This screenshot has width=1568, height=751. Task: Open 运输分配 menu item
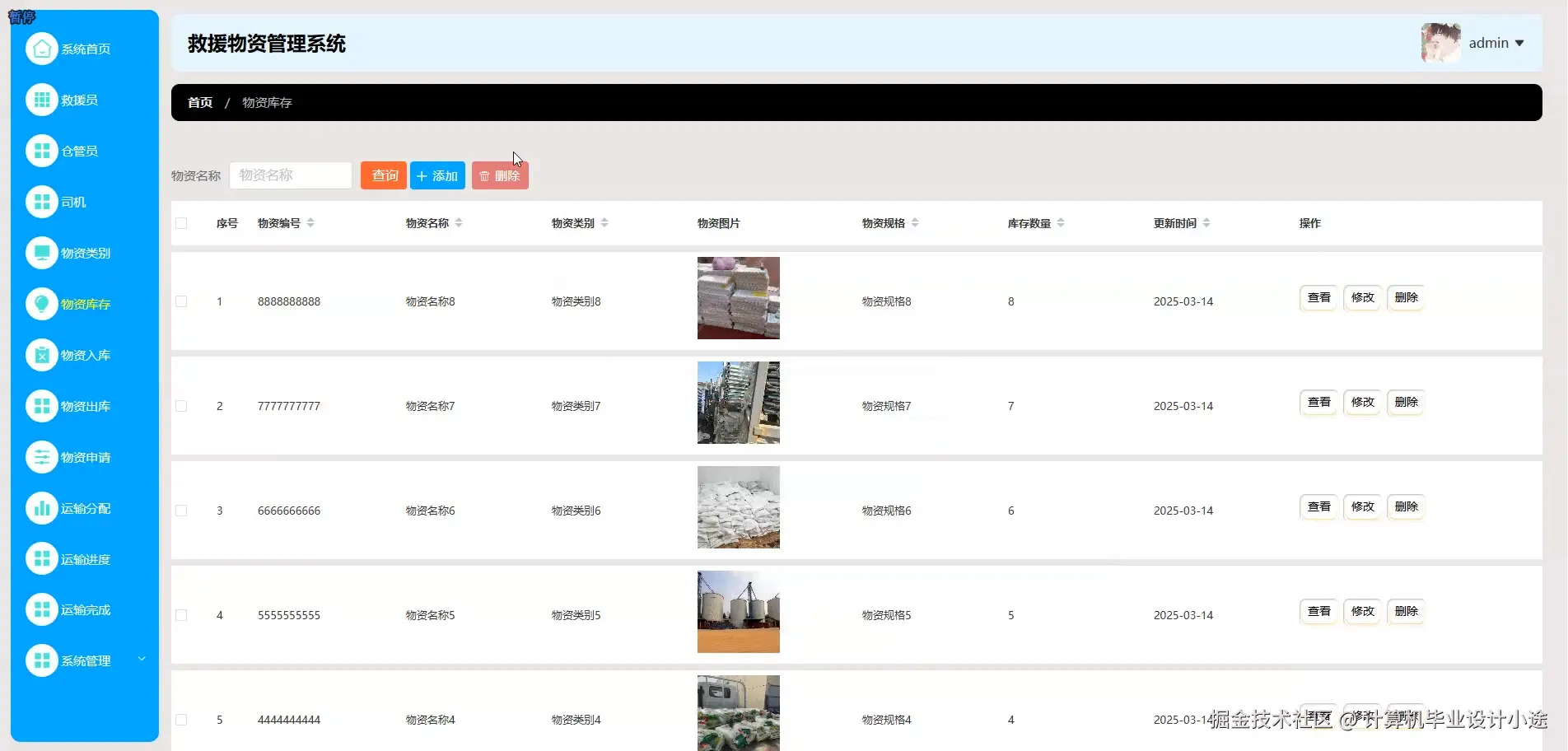[85, 508]
